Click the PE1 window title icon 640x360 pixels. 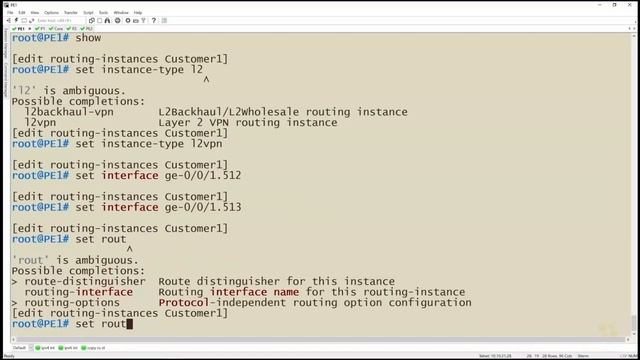point(6,5)
